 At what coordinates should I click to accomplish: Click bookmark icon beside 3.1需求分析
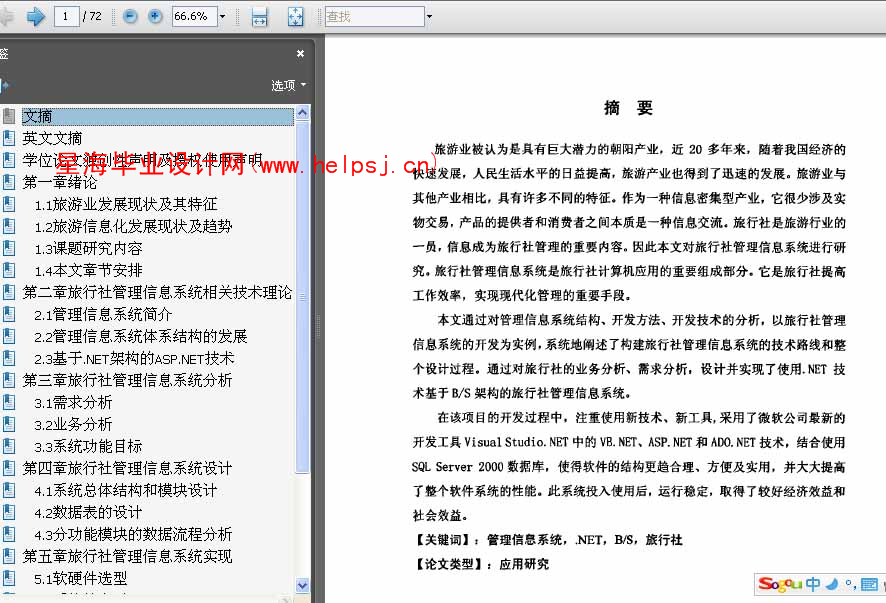click(x=8, y=403)
